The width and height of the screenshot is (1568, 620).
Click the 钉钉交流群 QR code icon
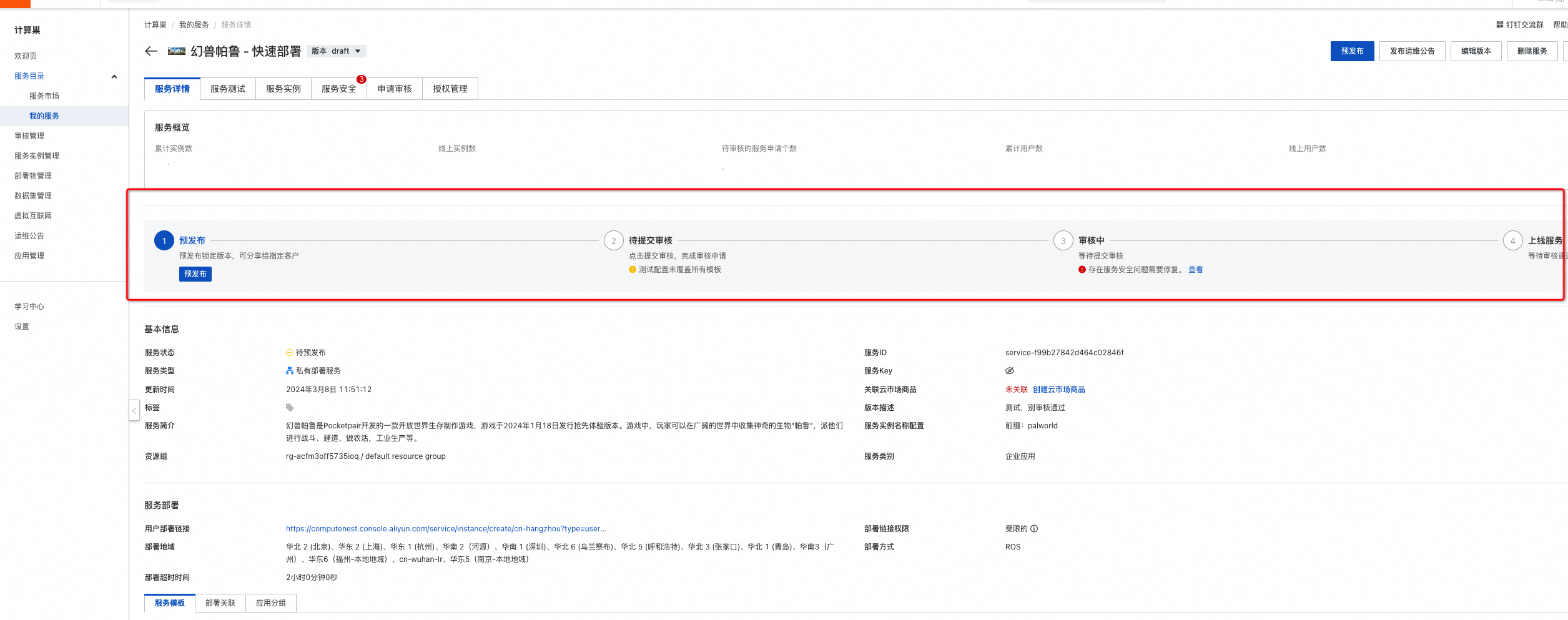pyautogui.click(x=1499, y=25)
